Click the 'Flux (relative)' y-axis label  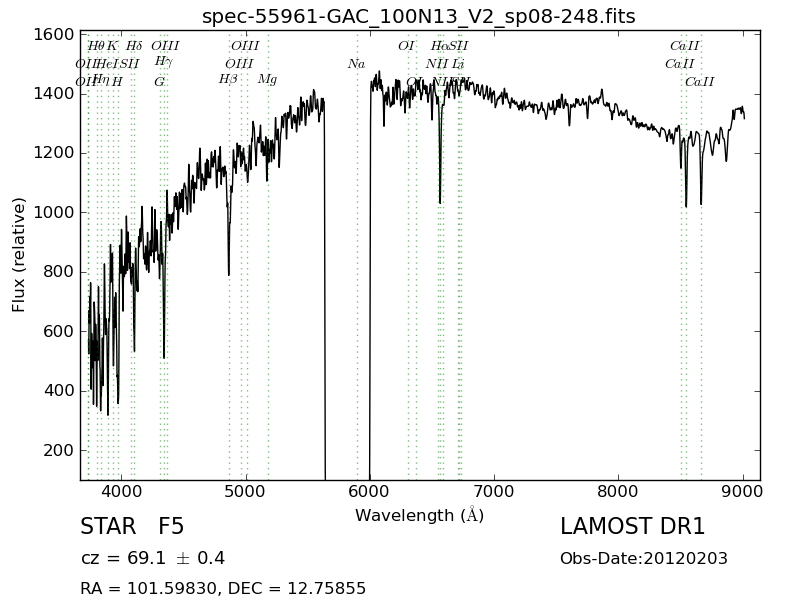[x=18, y=255]
